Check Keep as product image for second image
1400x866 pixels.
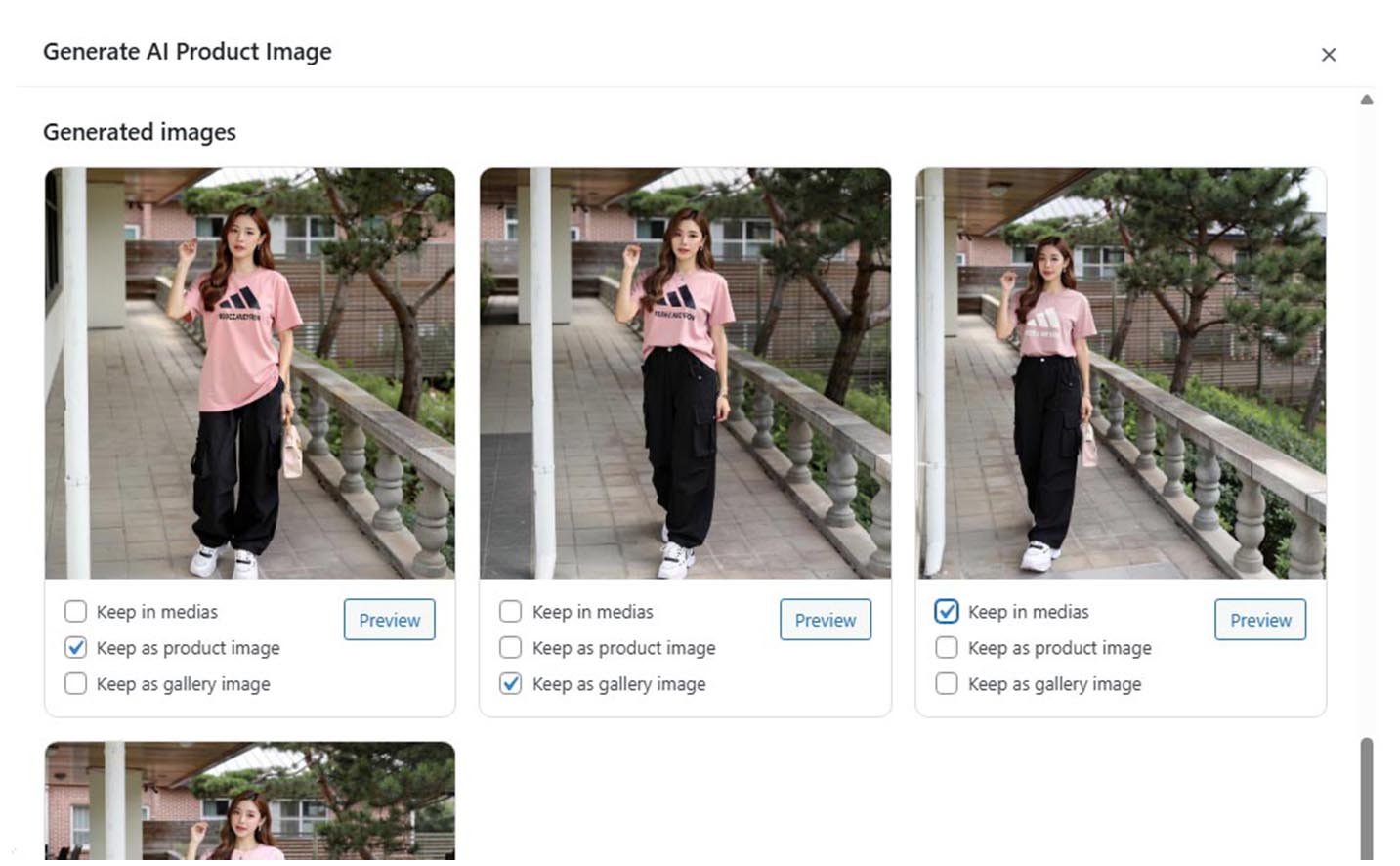point(510,648)
